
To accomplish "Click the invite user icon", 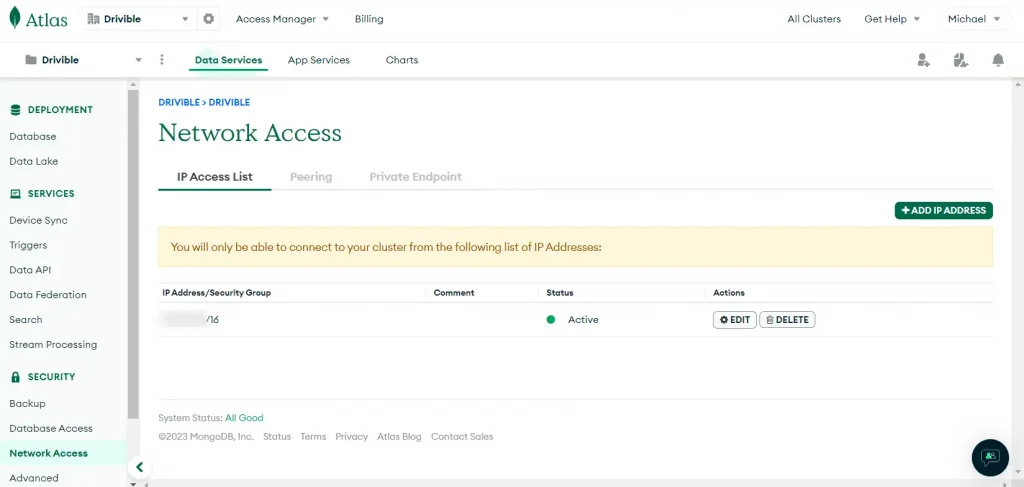I will (923, 60).
